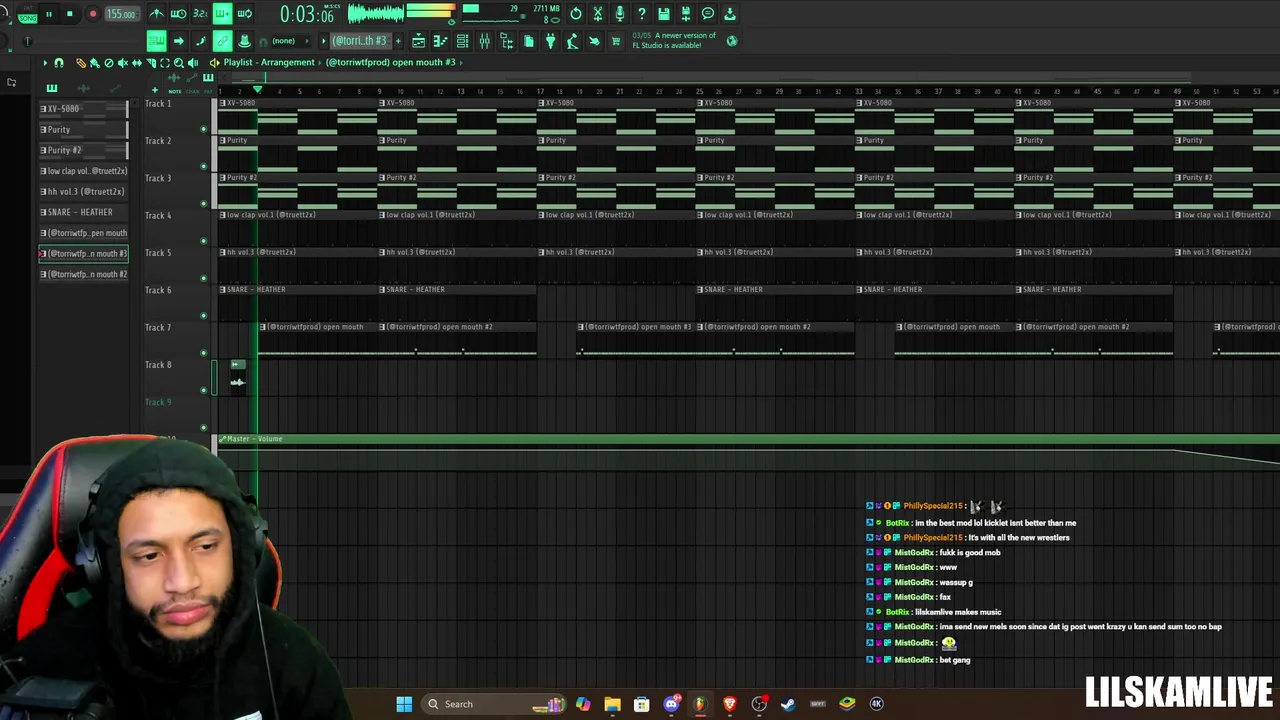Toggle wait for input before recording
Viewport: 1280px width, 720px height.
point(179,14)
